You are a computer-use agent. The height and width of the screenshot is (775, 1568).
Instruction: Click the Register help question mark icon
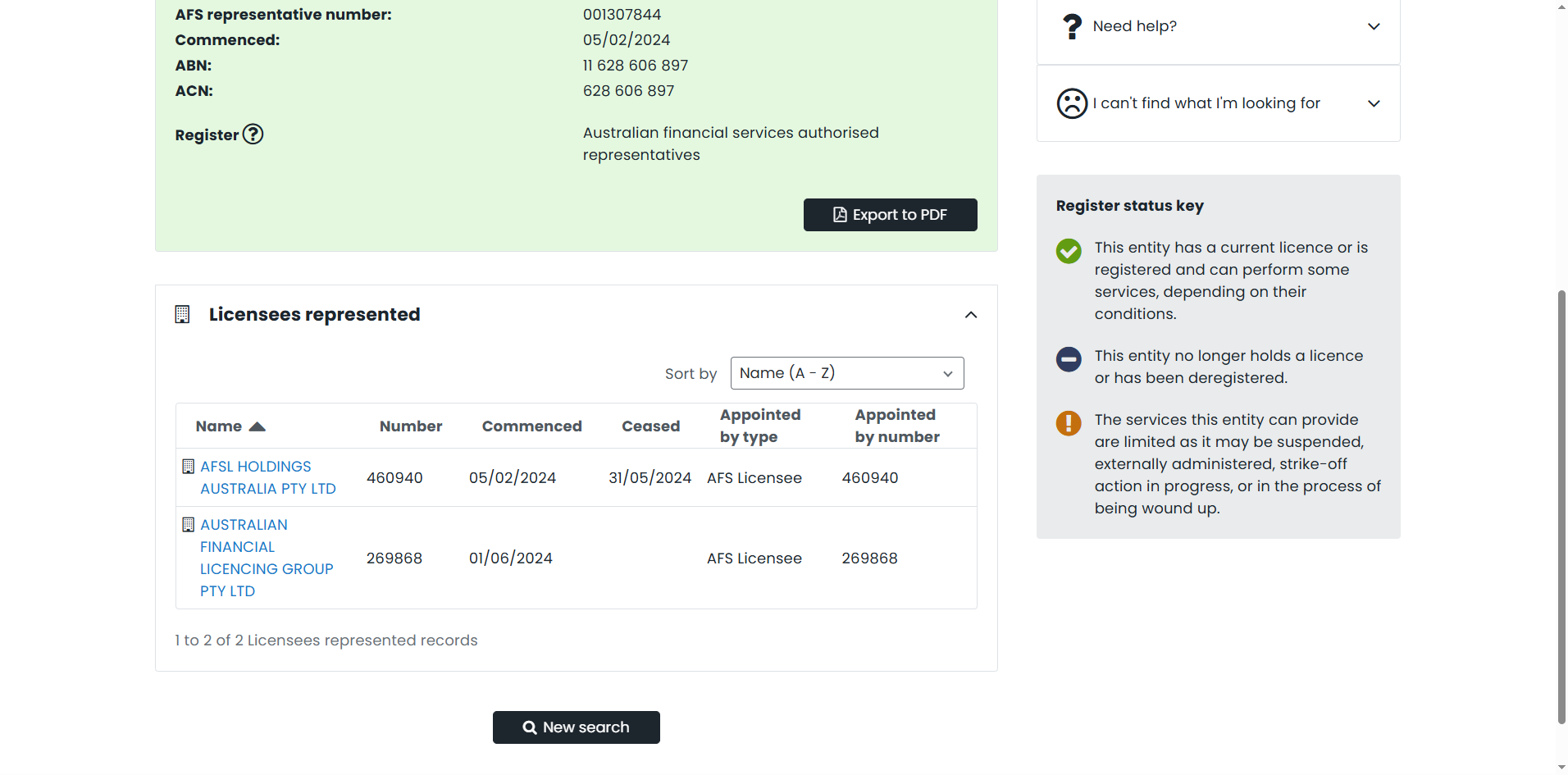click(x=253, y=134)
